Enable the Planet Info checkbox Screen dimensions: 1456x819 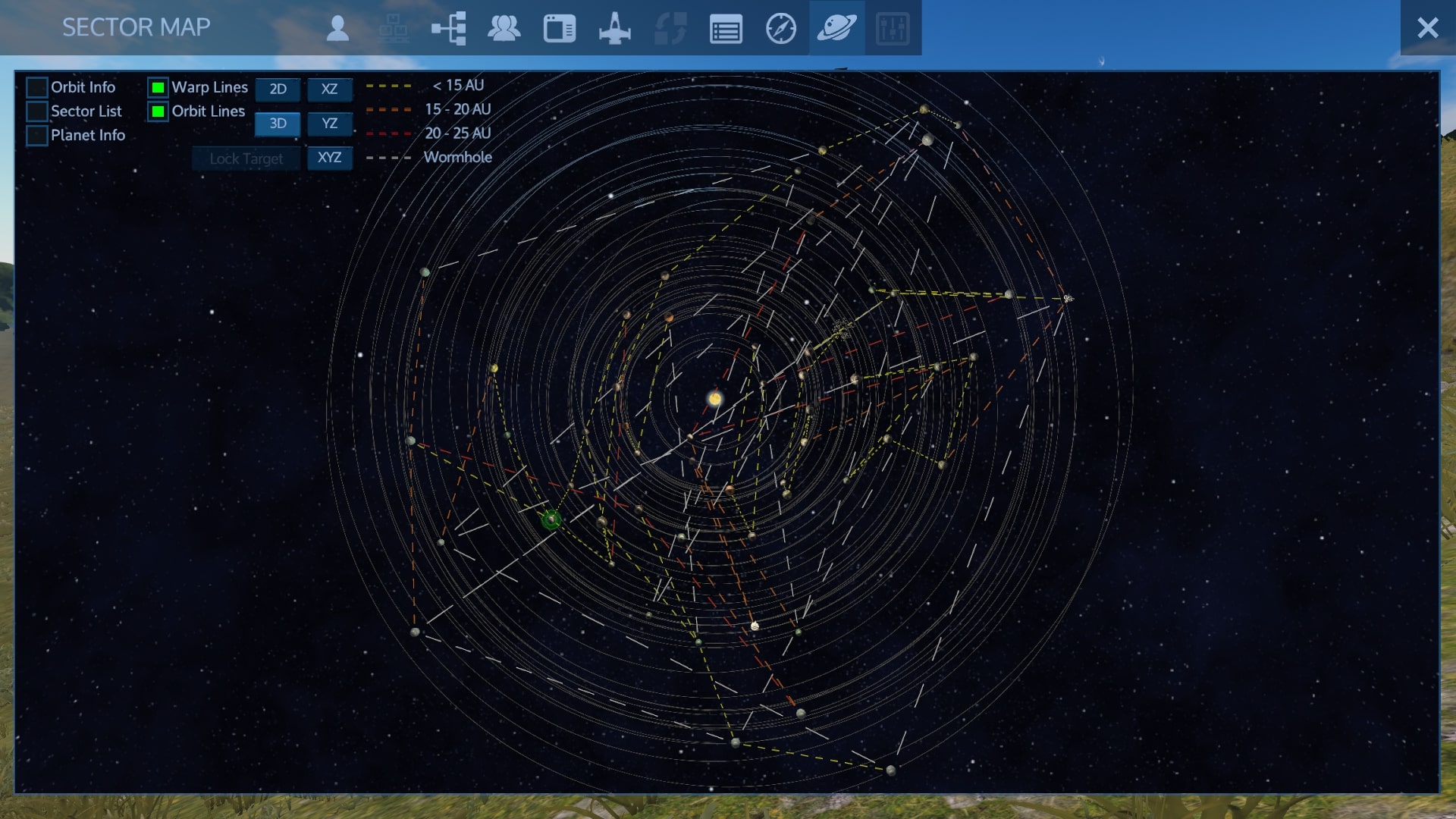coord(36,136)
